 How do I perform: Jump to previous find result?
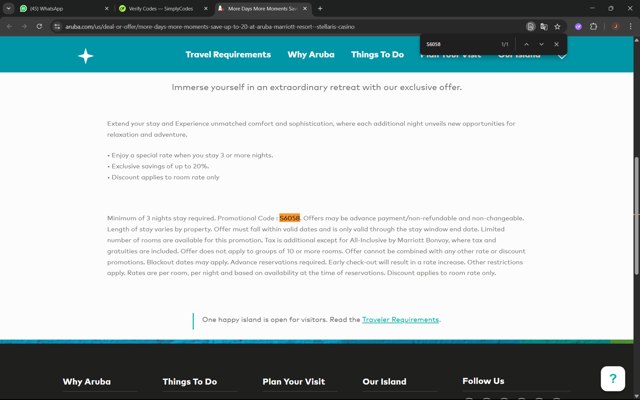(x=526, y=44)
